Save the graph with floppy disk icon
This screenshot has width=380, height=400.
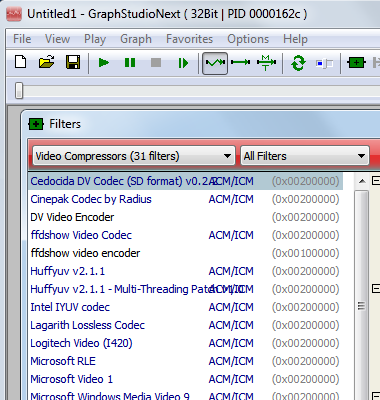[x=73, y=62]
